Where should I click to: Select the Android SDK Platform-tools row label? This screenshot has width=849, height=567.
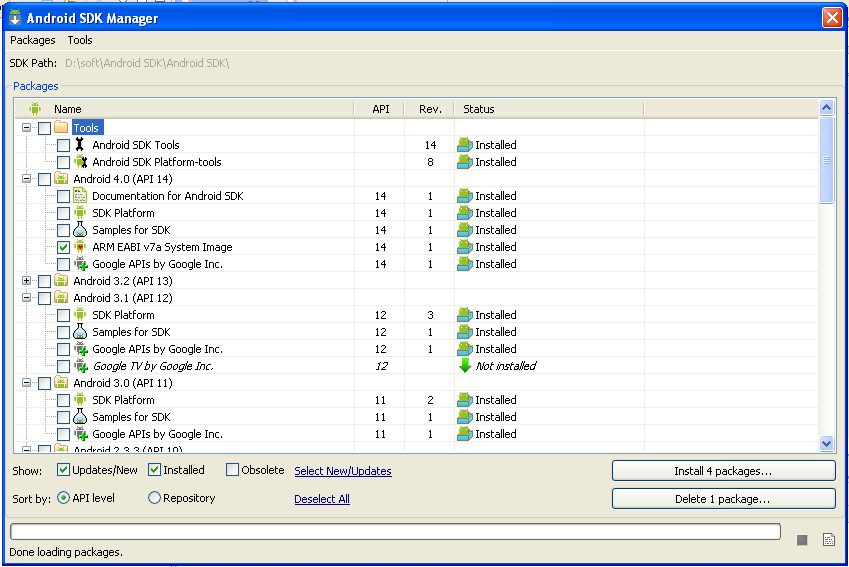(x=156, y=162)
